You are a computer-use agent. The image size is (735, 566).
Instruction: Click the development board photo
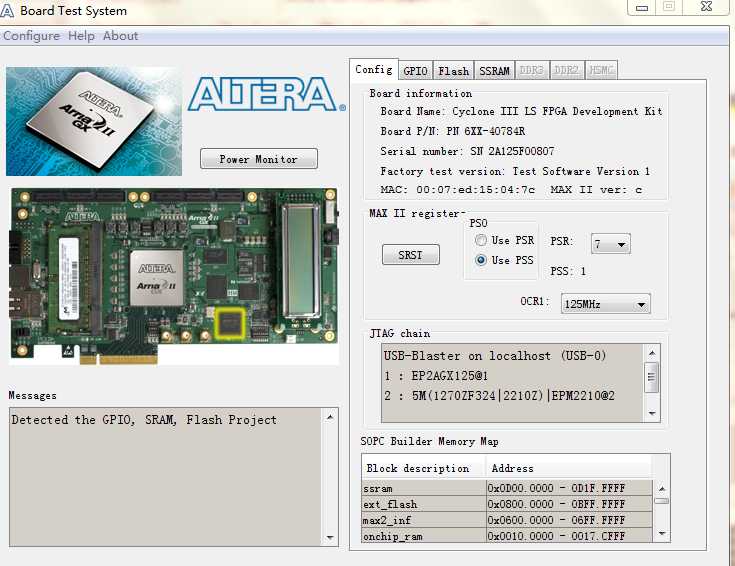click(173, 276)
